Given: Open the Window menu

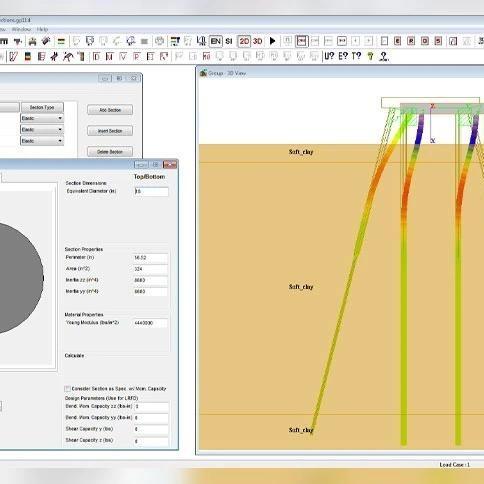Looking at the screenshot, I should [x=21, y=29].
